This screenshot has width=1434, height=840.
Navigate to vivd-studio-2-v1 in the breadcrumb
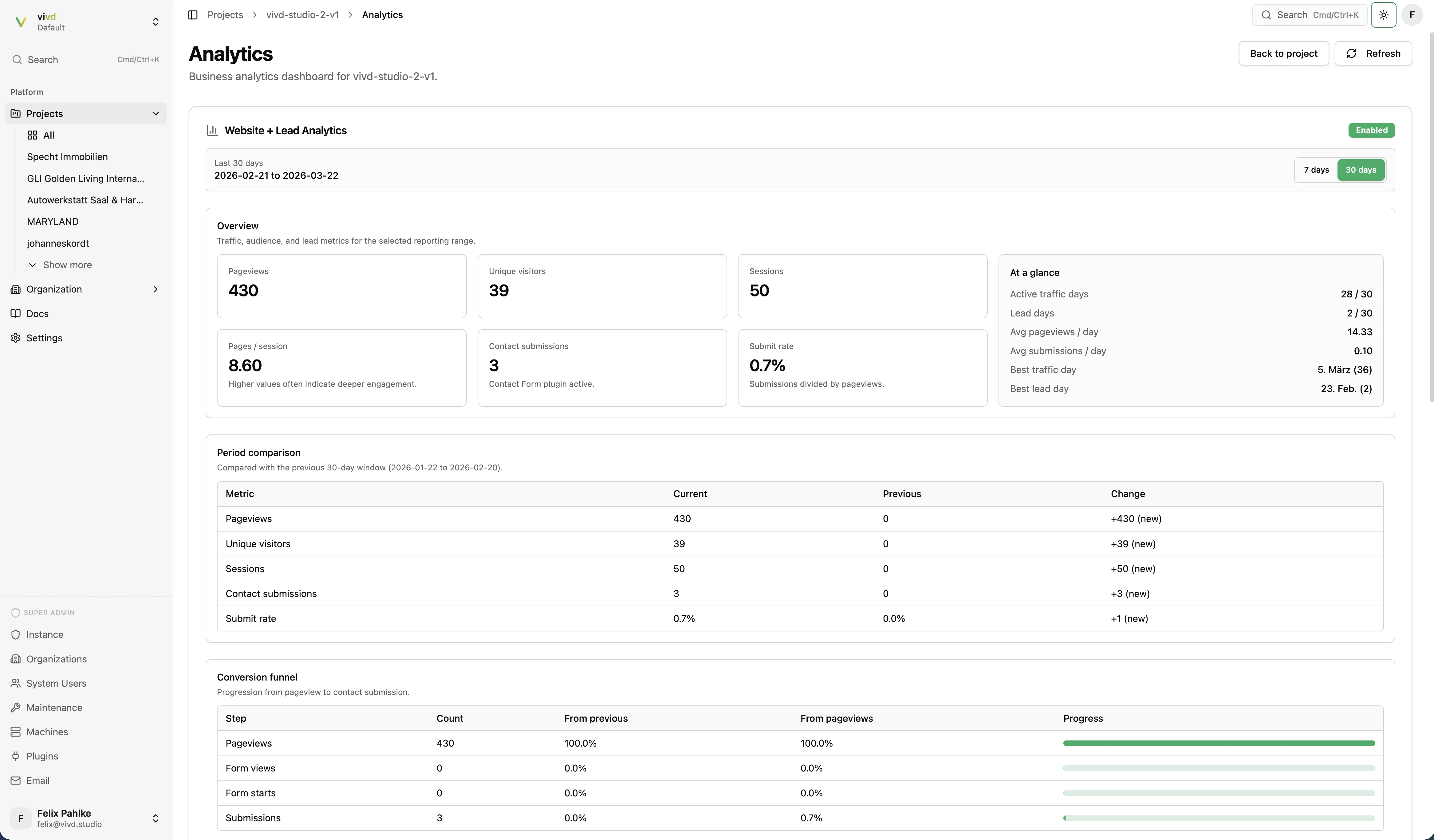click(x=302, y=15)
